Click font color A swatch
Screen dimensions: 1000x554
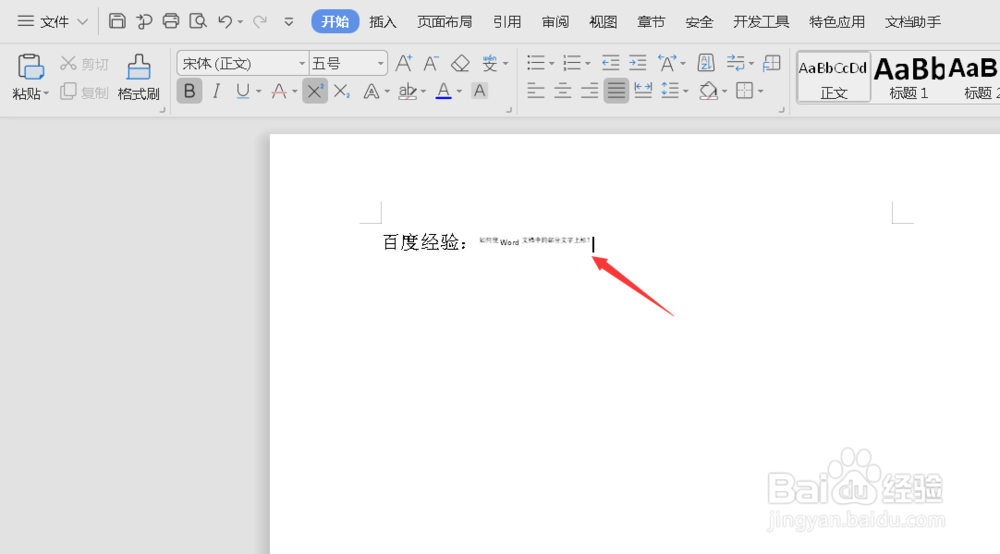[444, 91]
